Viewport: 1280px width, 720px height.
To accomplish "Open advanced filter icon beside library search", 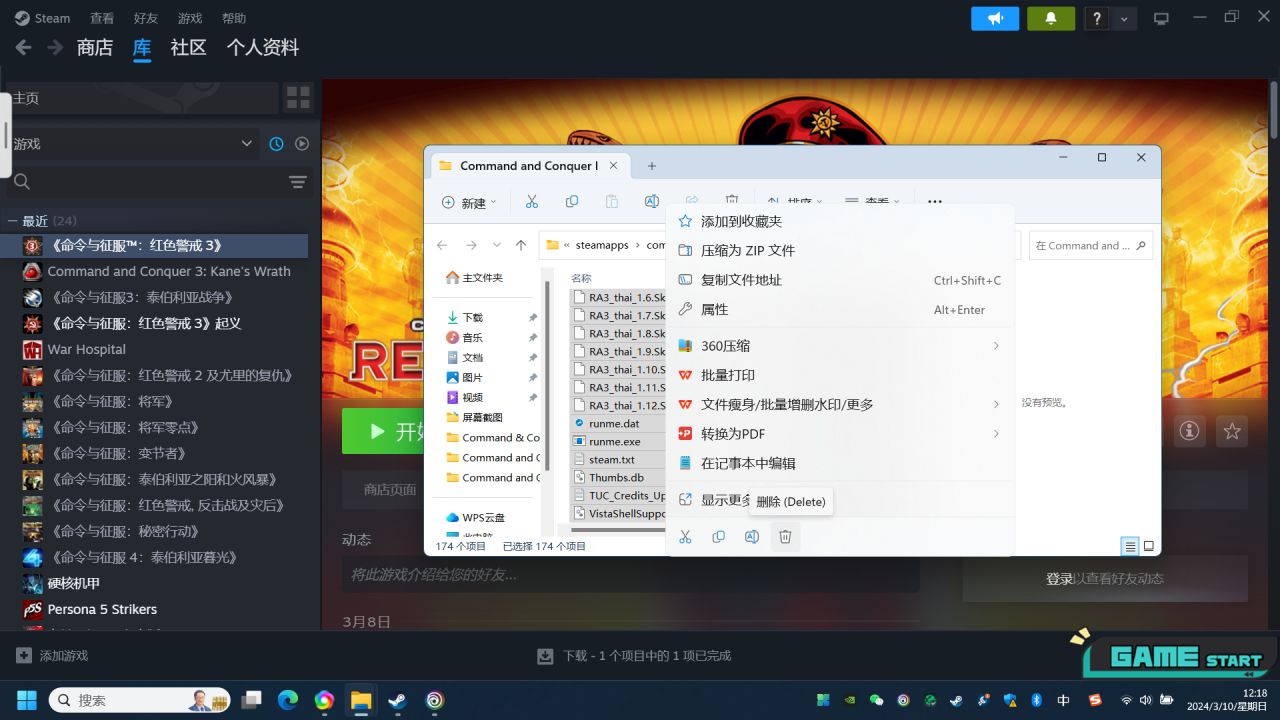I will coord(298,181).
